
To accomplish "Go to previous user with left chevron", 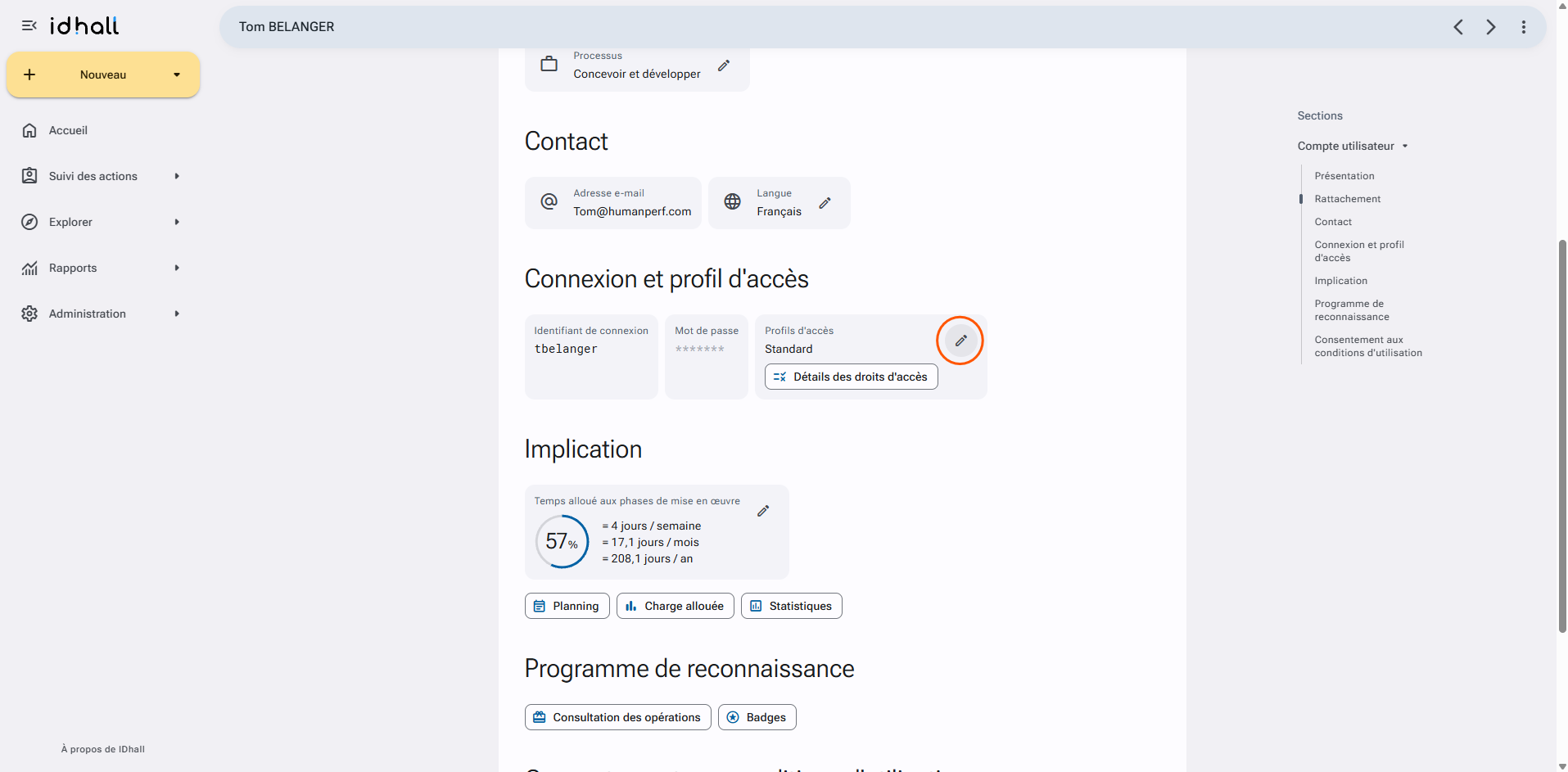I will [1458, 27].
